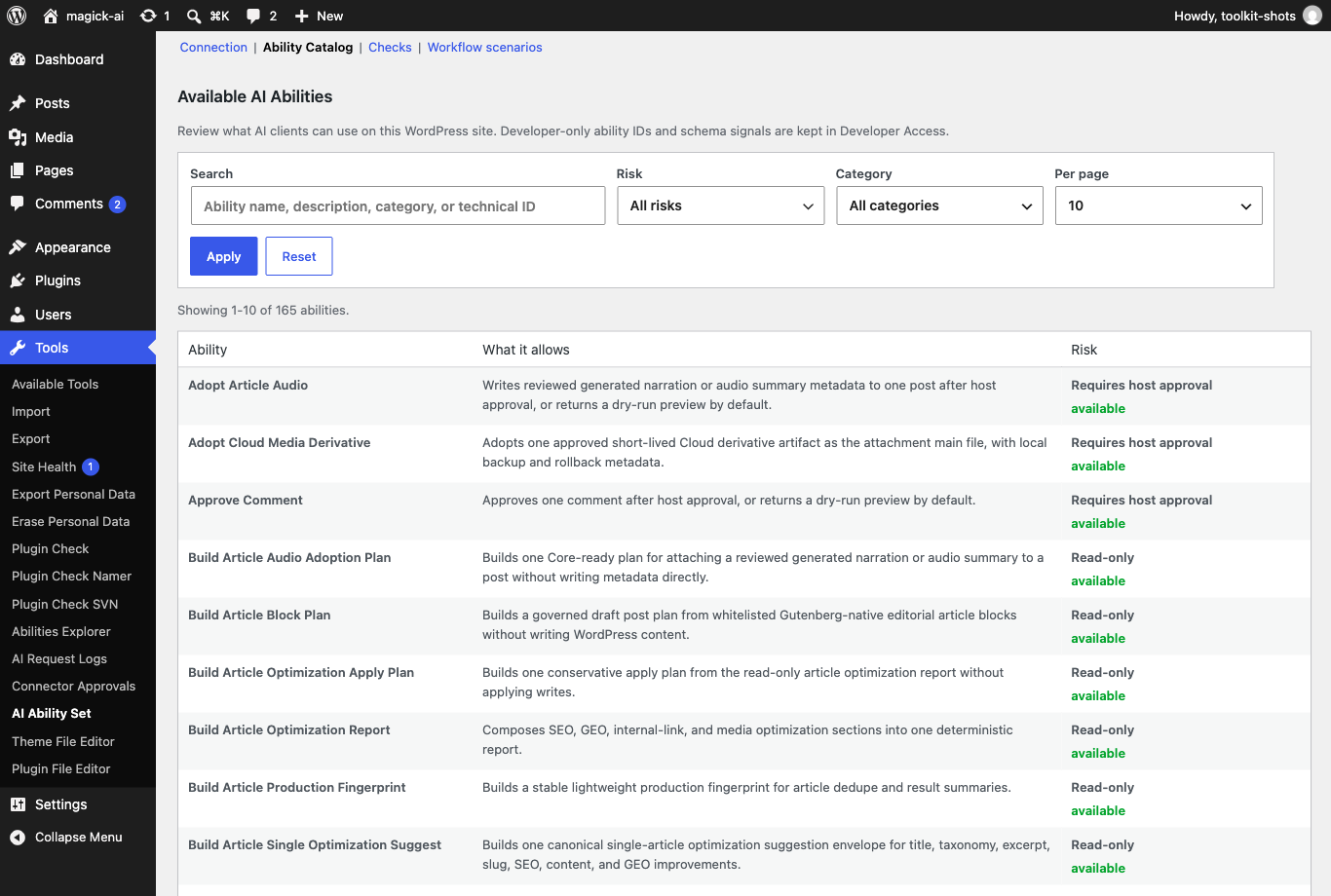Open the All risks dropdown

tap(721, 205)
